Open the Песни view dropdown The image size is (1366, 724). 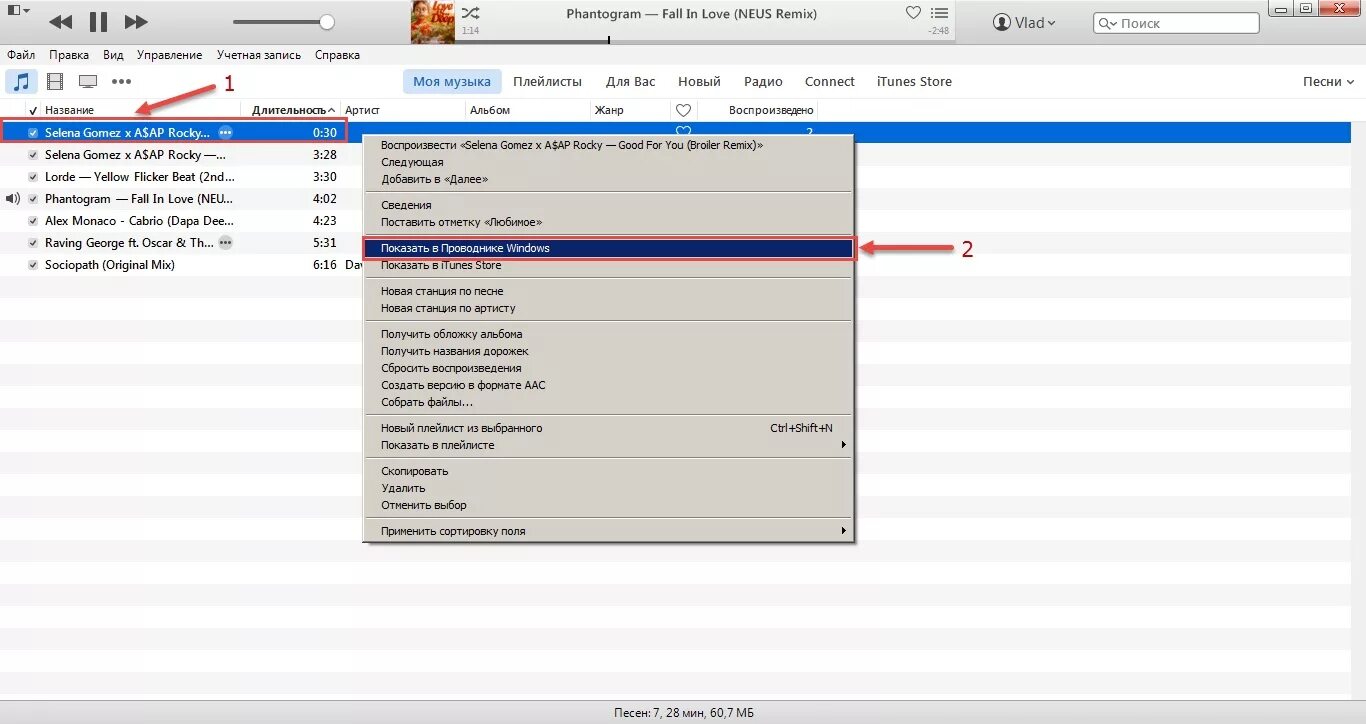coord(1328,82)
